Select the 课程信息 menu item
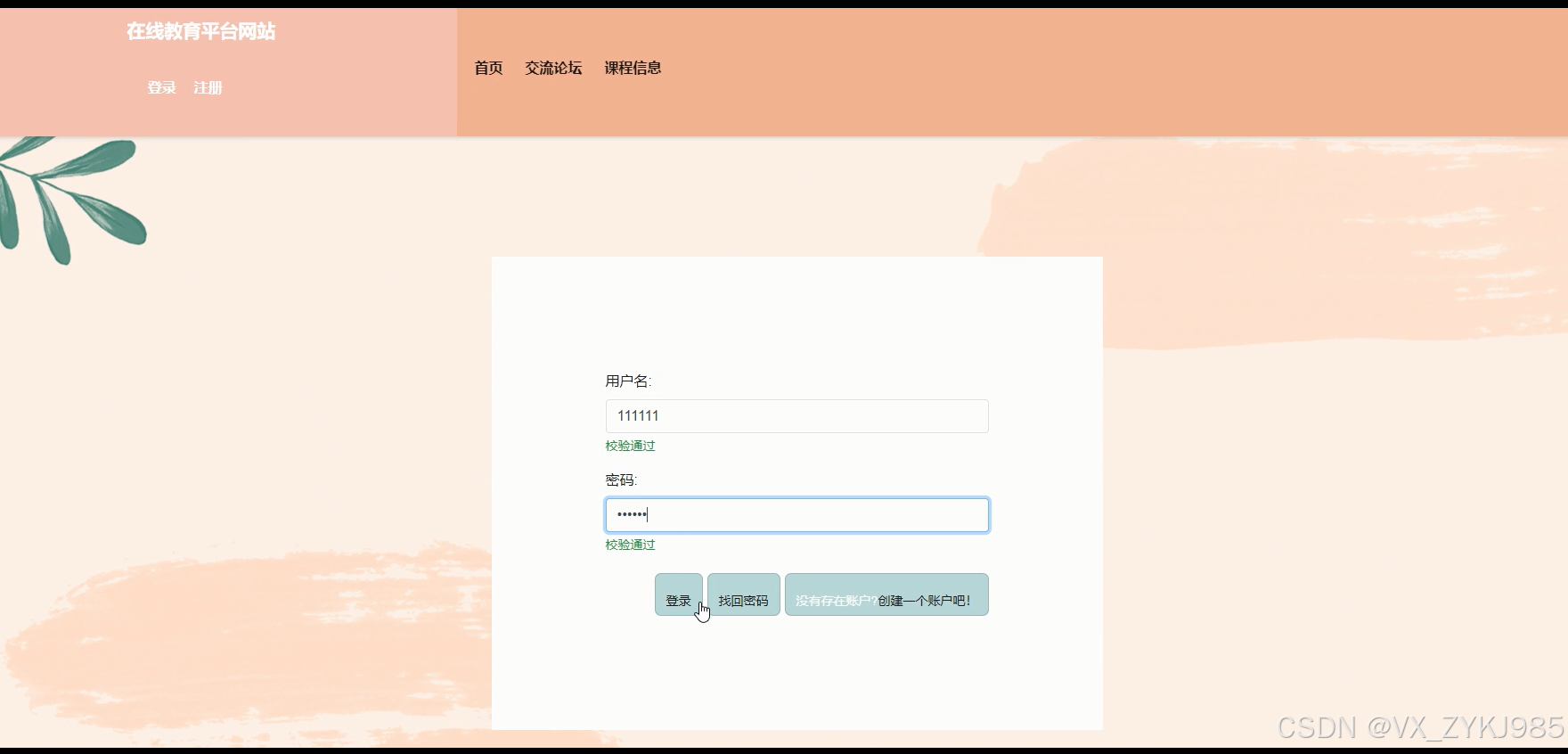Viewport: 1568px width, 754px height. click(633, 68)
